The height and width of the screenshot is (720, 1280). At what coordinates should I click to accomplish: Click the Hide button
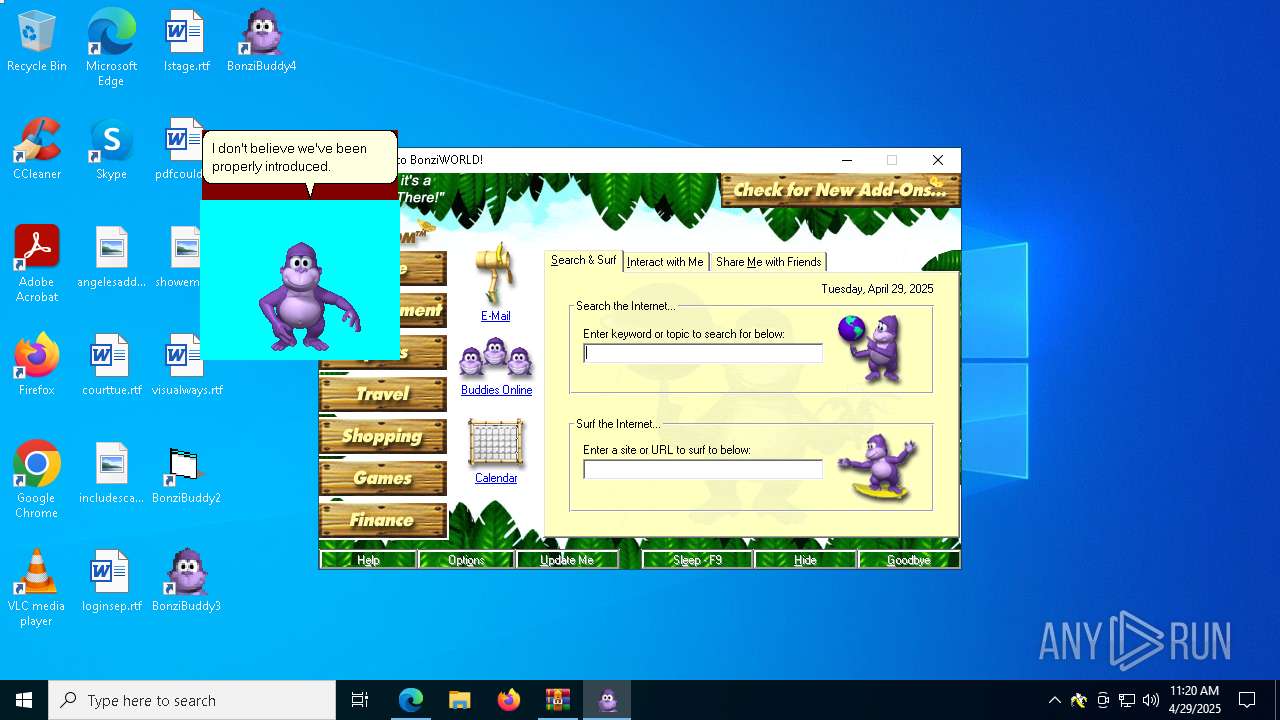pos(805,560)
